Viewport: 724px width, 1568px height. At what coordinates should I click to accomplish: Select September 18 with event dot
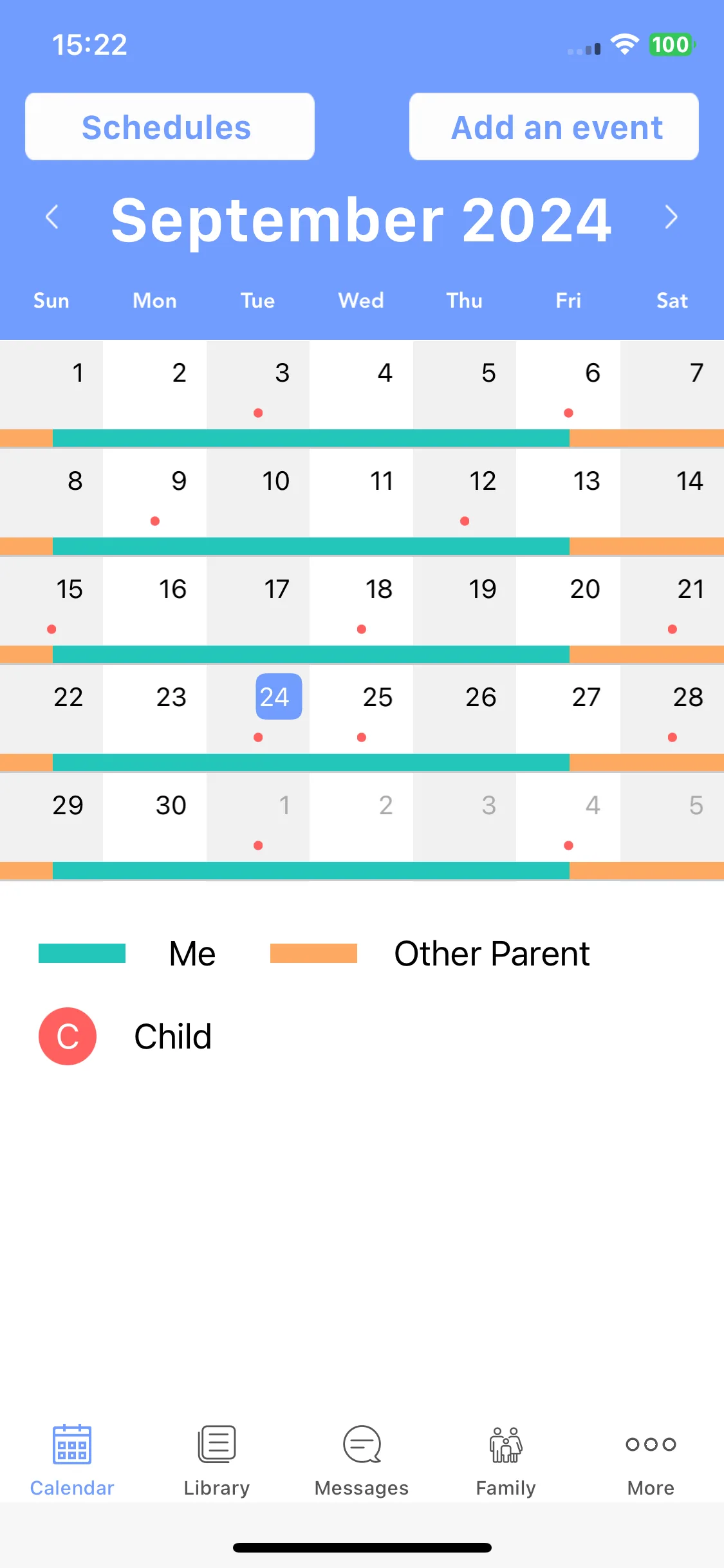click(361, 601)
